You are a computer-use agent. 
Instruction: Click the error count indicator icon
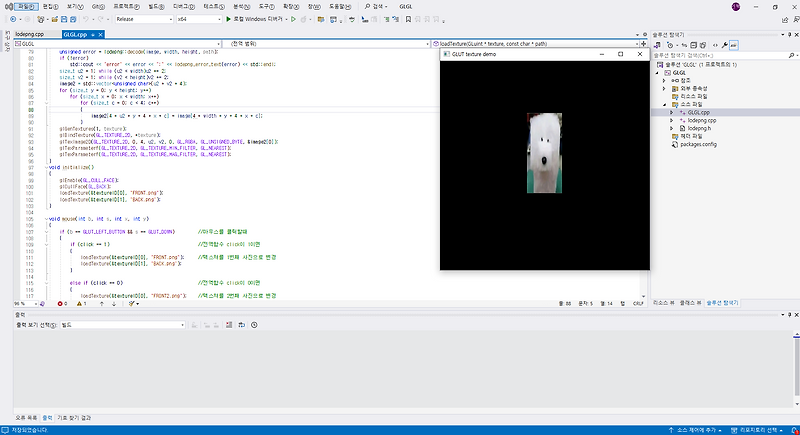58,302
